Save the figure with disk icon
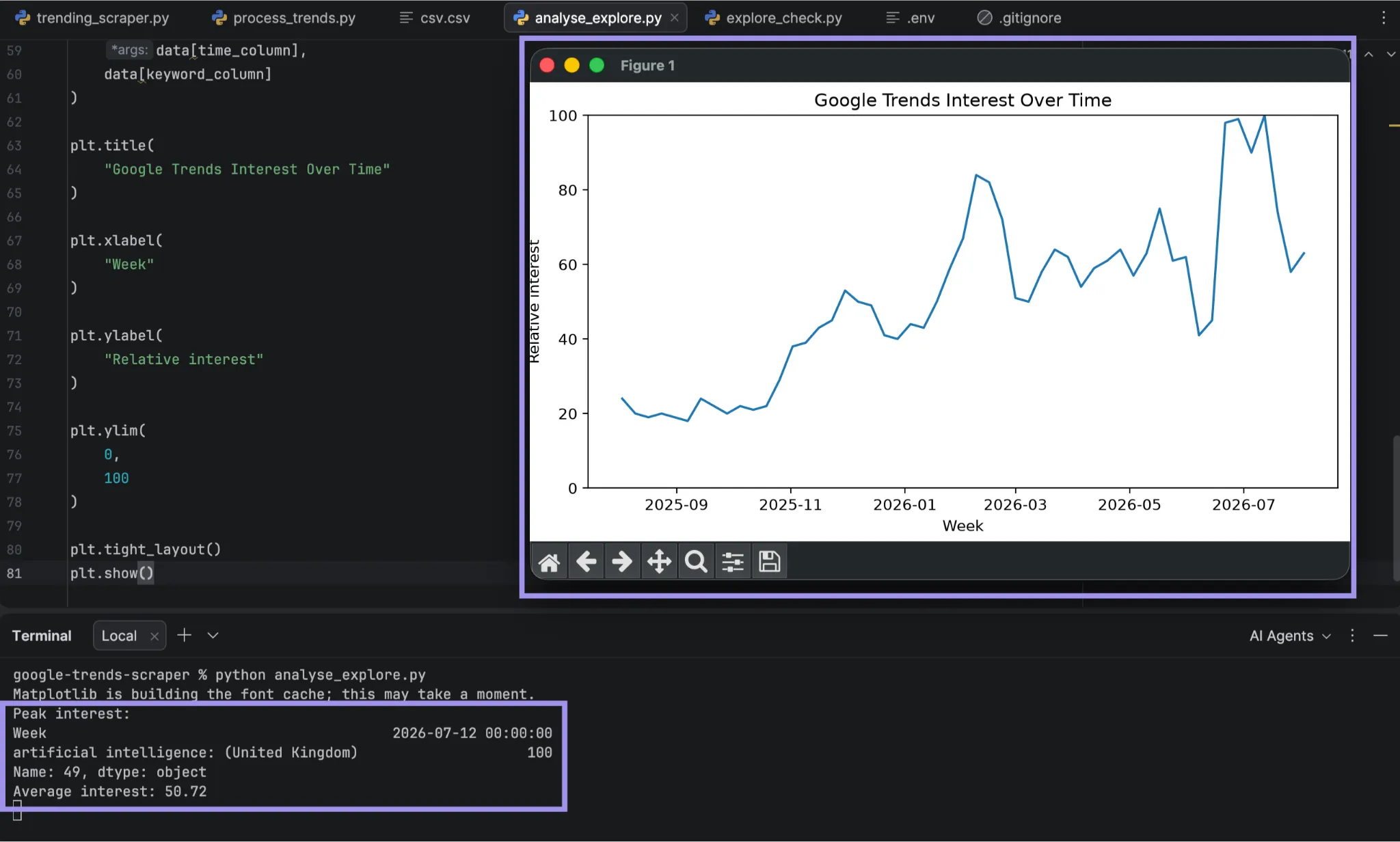 coord(769,562)
